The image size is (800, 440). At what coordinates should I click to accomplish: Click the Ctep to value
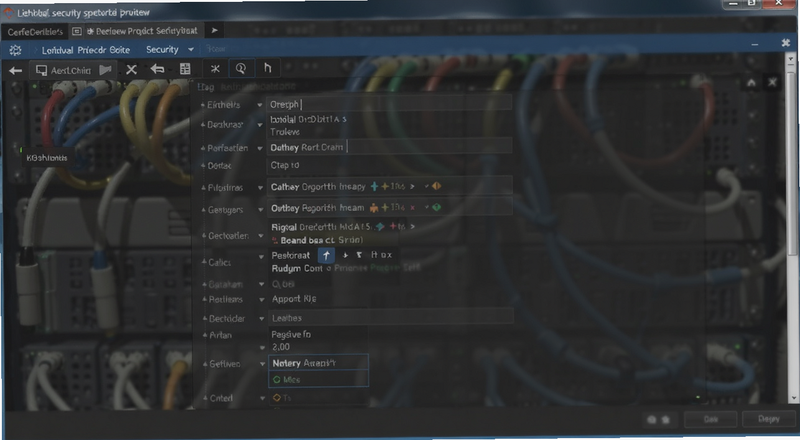285,165
